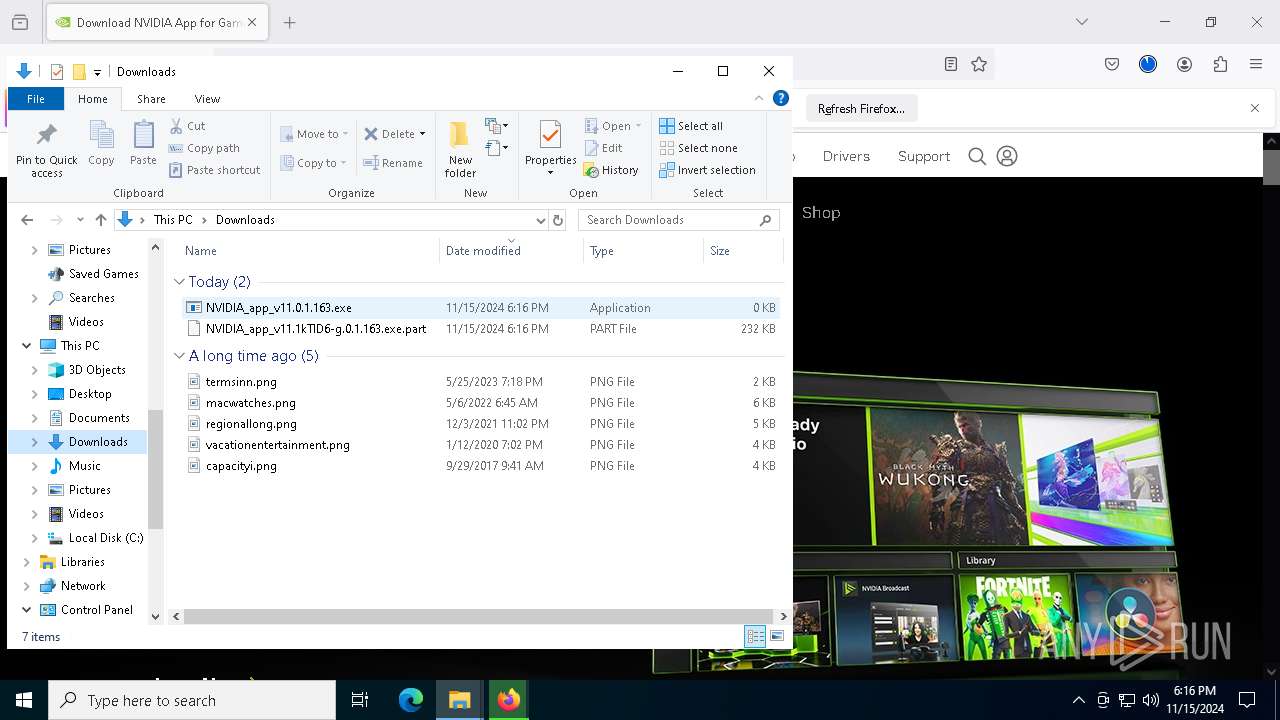Sort by Name column header
Screen dimensions: 1280x720
[308, 251]
